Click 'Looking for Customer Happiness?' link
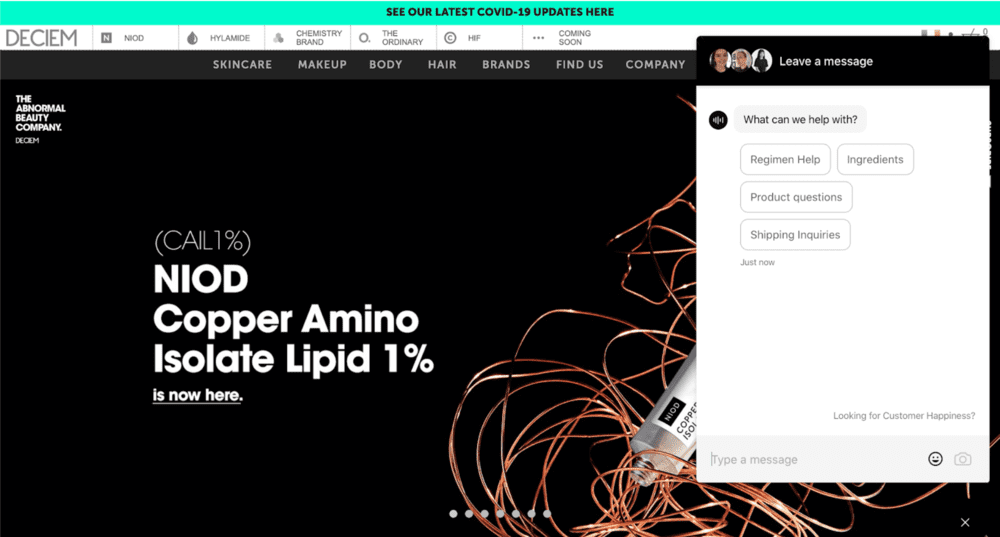This screenshot has width=1000, height=537. click(904, 416)
